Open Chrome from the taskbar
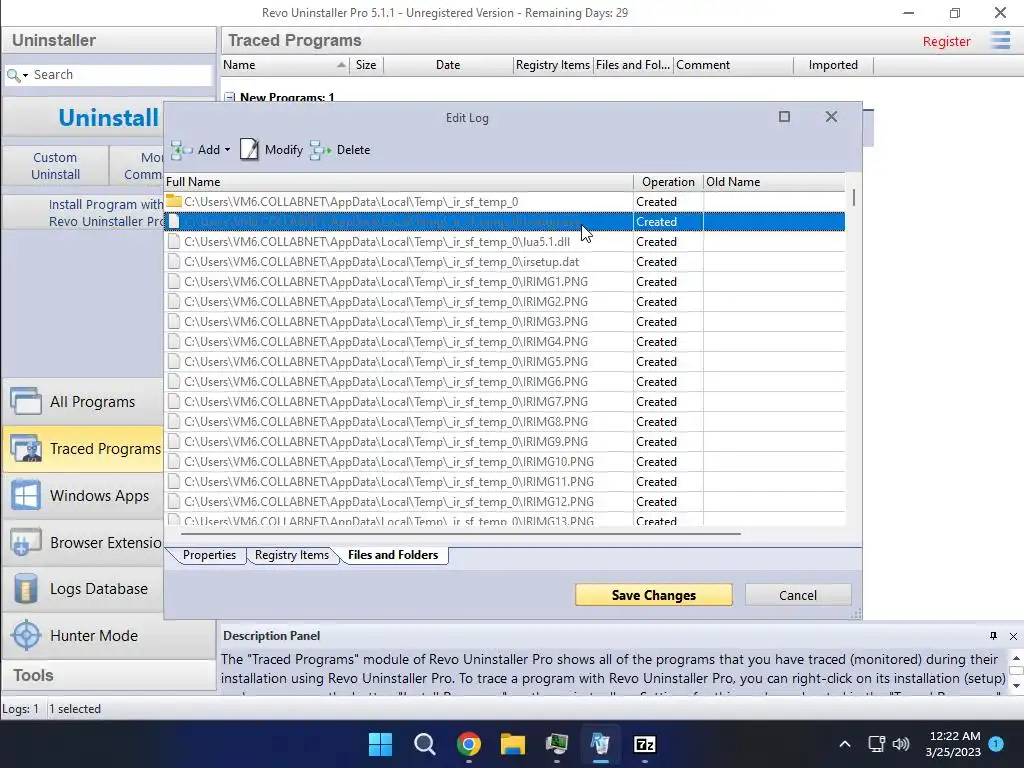Viewport: 1024px width, 768px height. tap(469, 744)
